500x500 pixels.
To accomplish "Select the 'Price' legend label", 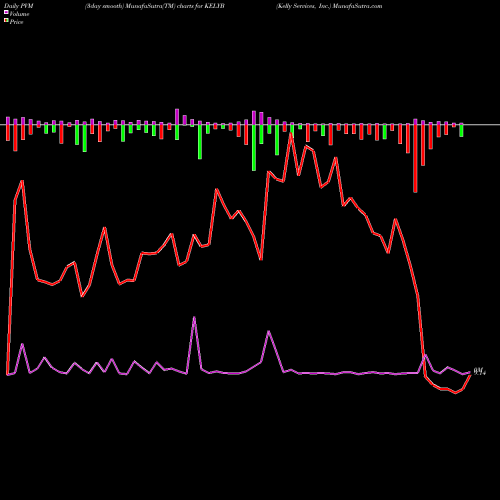I will (16, 22).
